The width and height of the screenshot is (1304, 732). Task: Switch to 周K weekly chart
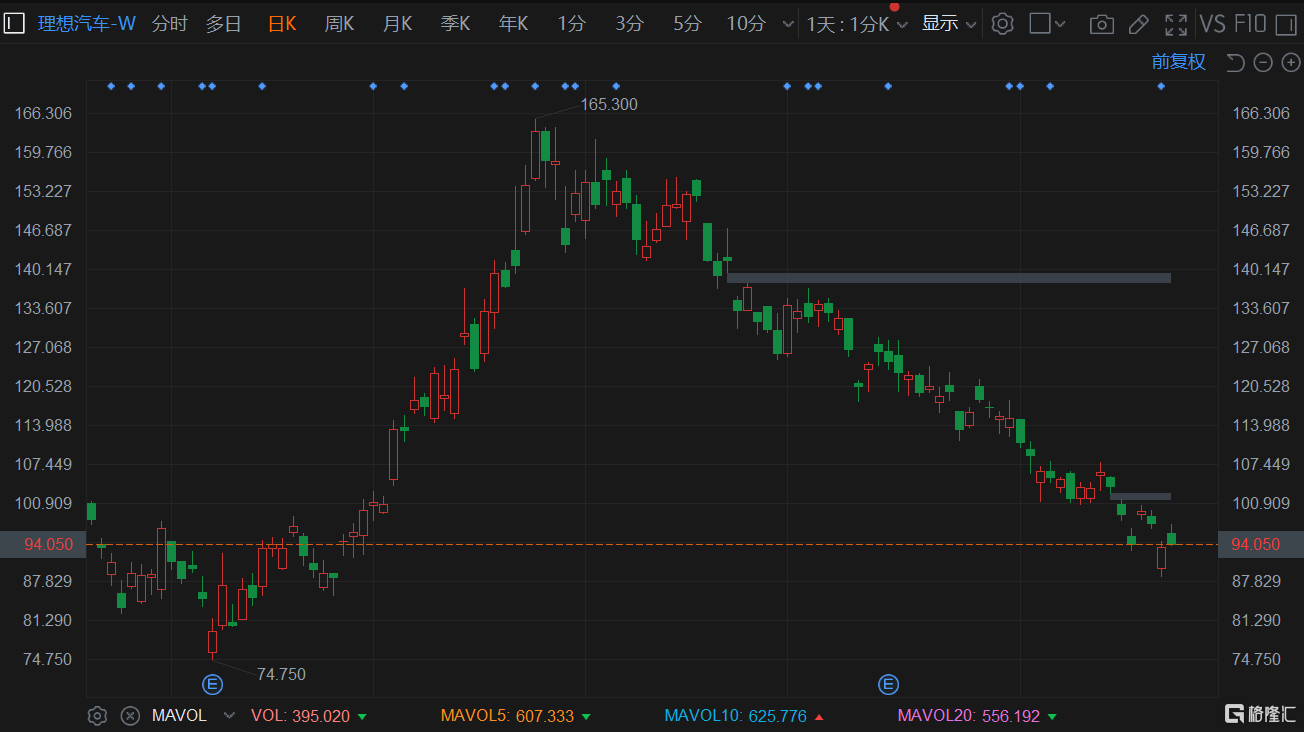pos(339,24)
